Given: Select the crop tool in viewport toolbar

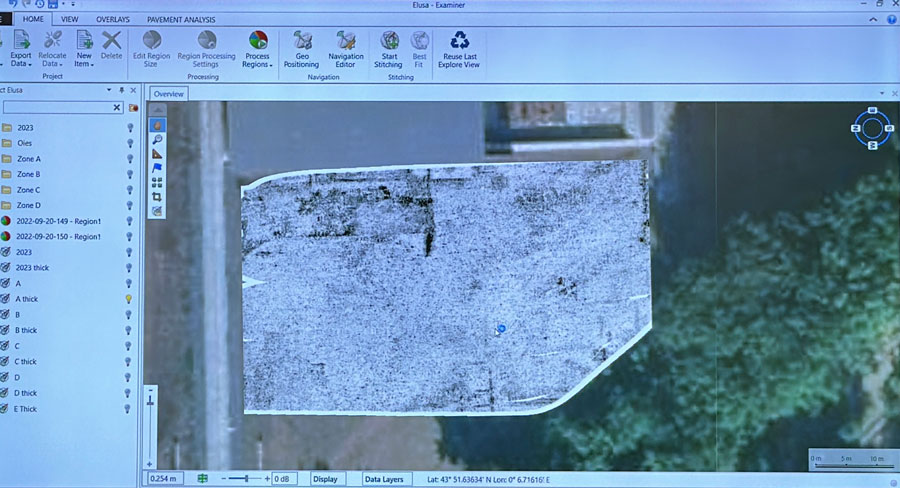Looking at the screenshot, I should pyautogui.click(x=157, y=197).
